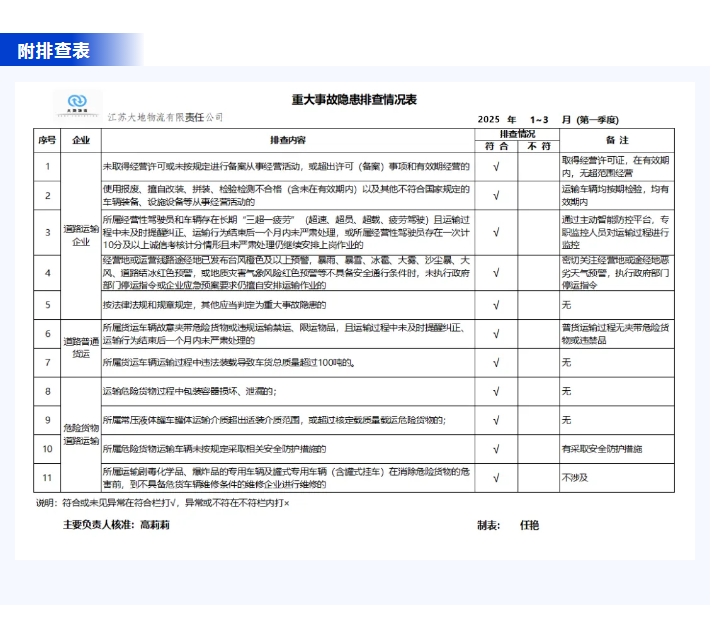Click row 8 content starting '运输危险货物过程中'

190,391
